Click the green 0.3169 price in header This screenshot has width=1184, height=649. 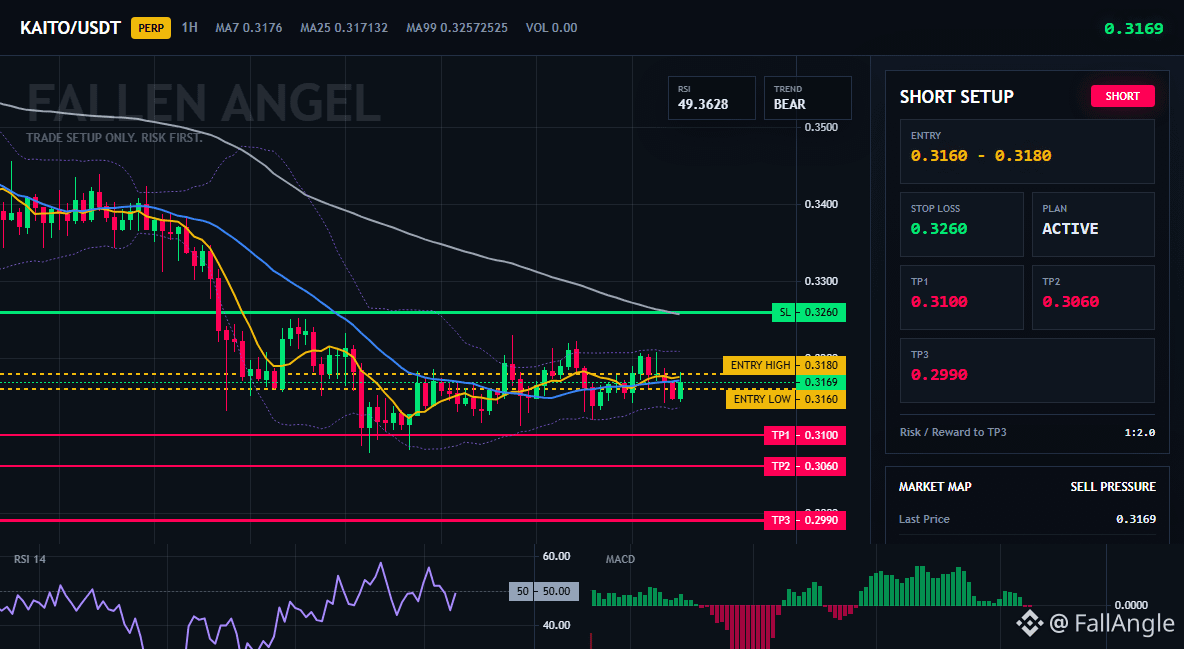tap(1133, 29)
